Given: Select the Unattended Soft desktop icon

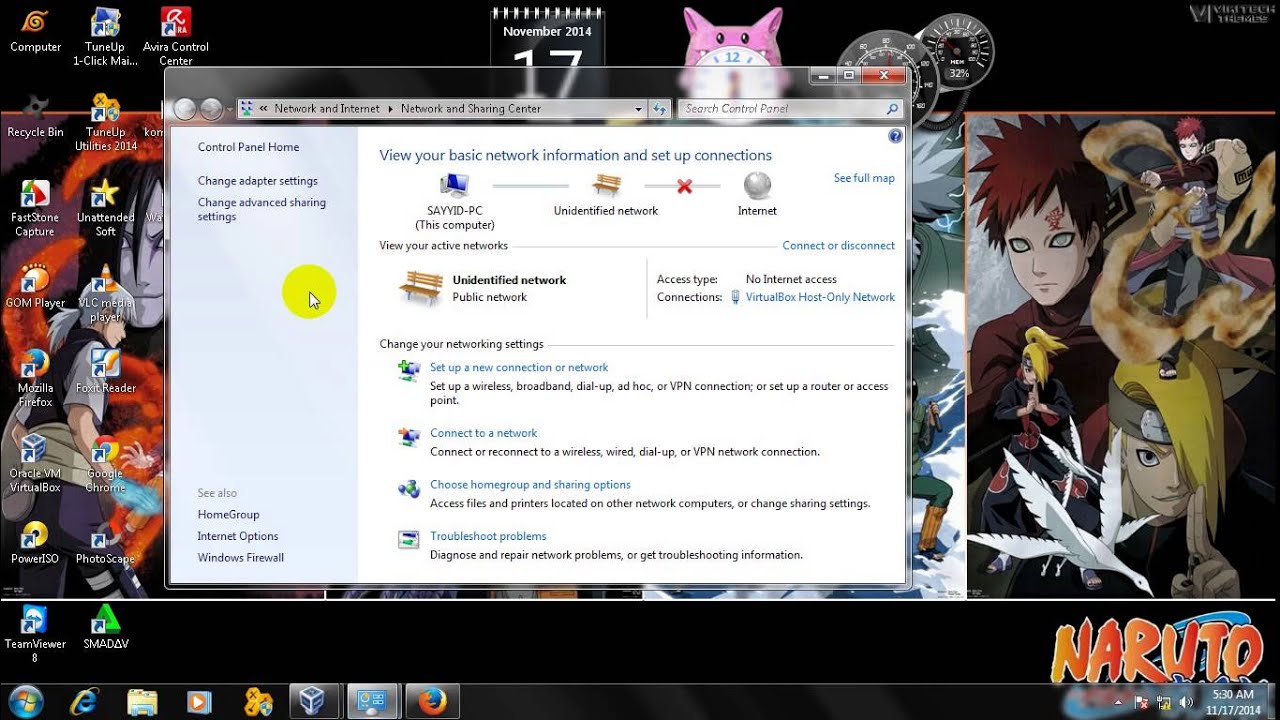Looking at the screenshot, I should 105,208.
